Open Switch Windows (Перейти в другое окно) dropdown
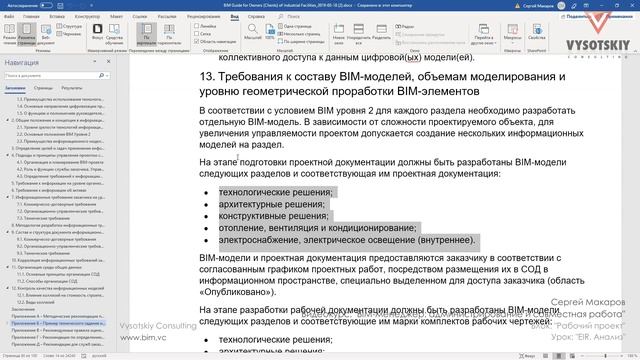Viewport: 640px width, 360px height. coord(484,34)
